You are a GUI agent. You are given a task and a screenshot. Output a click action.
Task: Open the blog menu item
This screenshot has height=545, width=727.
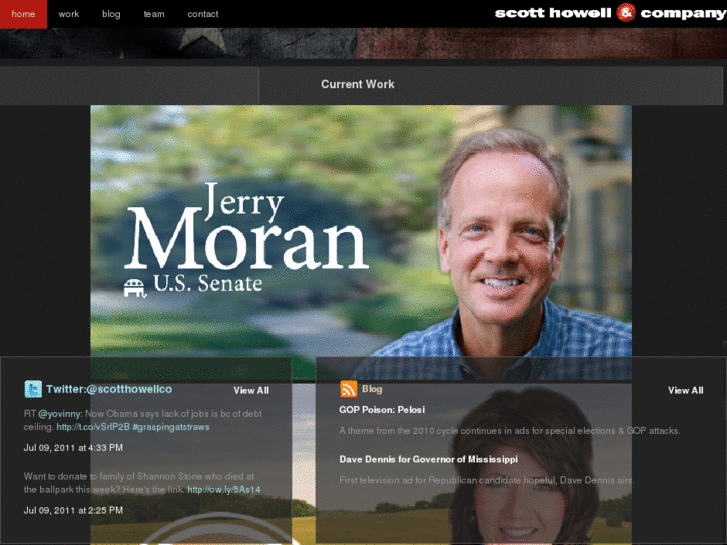pyautogui.click(x=111, y=14)
